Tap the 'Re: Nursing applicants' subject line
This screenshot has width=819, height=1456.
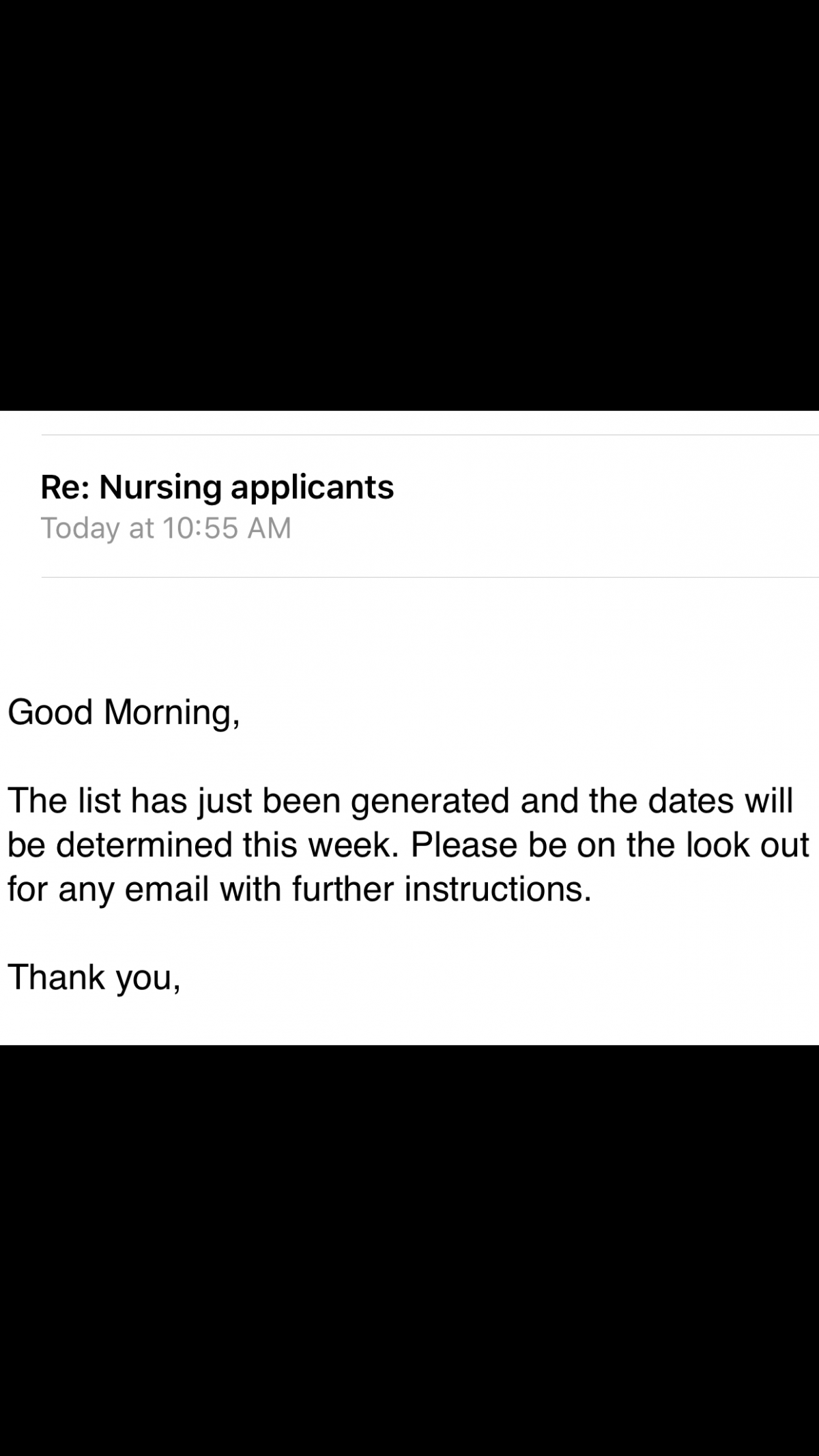coord(217,487)
